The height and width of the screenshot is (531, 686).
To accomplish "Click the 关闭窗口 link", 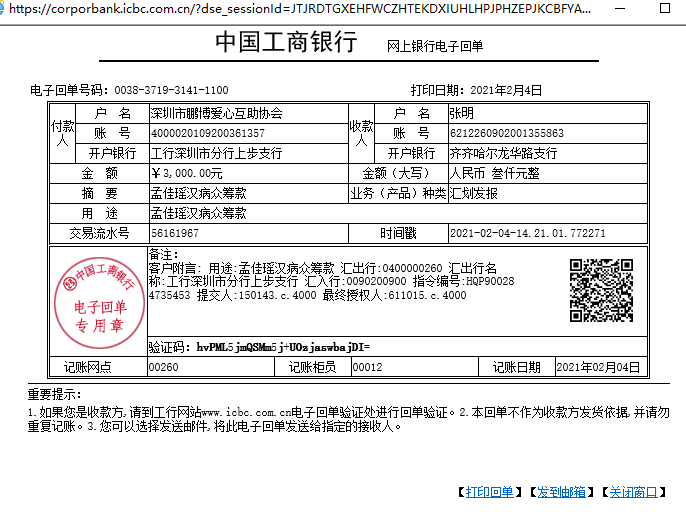I will pyautogui.click(x=635, y=492).
